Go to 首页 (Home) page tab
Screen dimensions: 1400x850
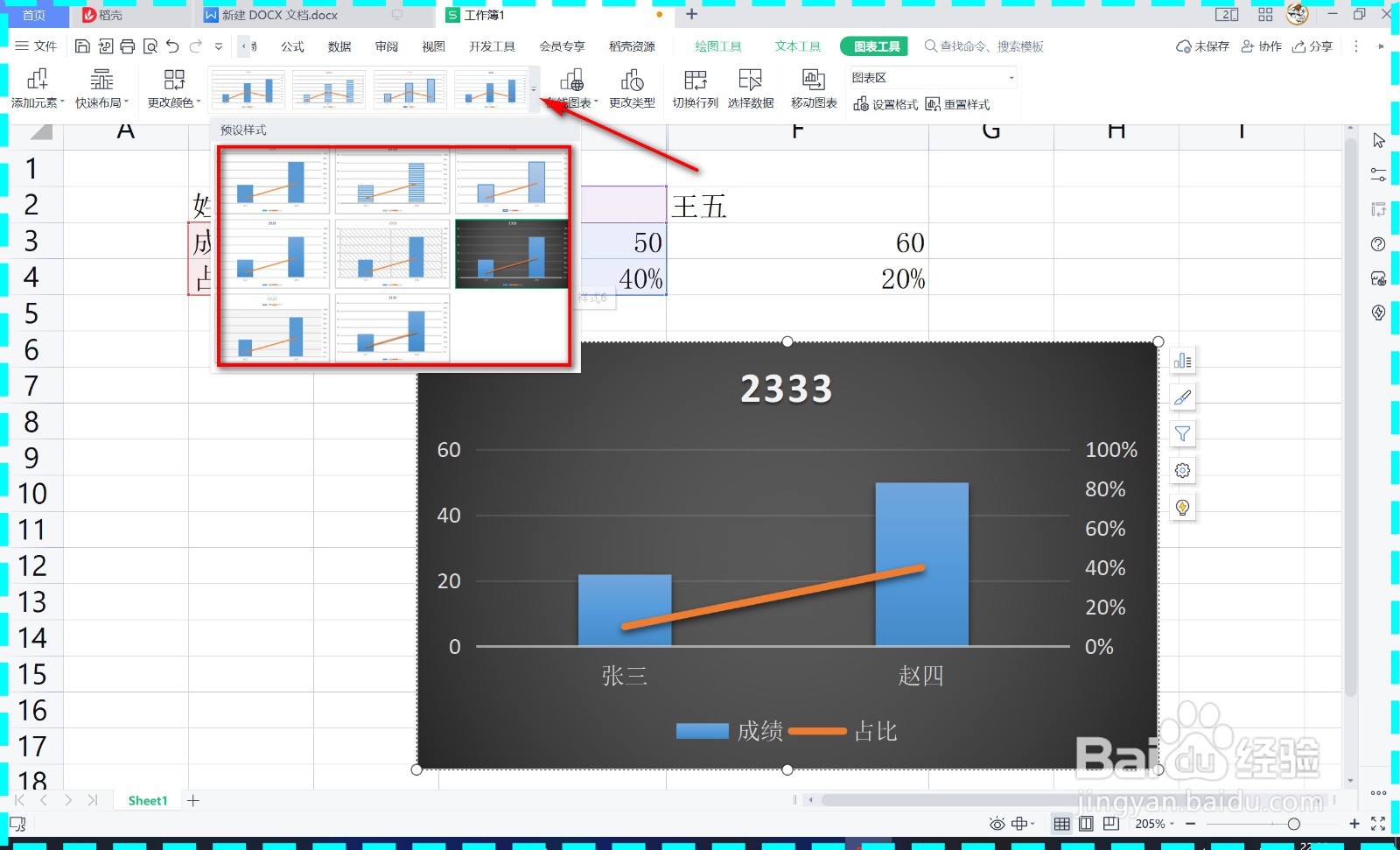34,15
